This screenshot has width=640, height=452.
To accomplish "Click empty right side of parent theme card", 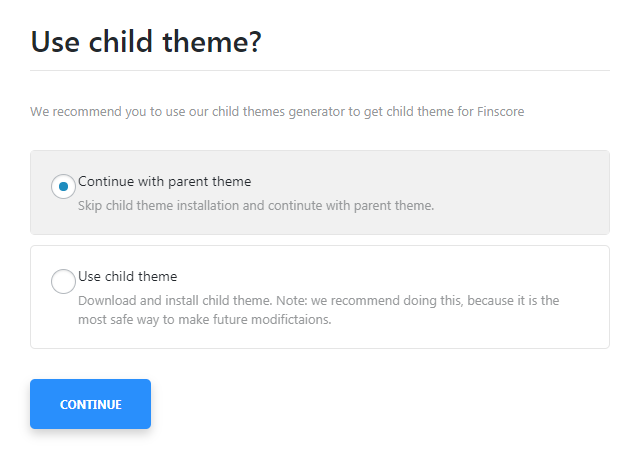I will (540, 192).
